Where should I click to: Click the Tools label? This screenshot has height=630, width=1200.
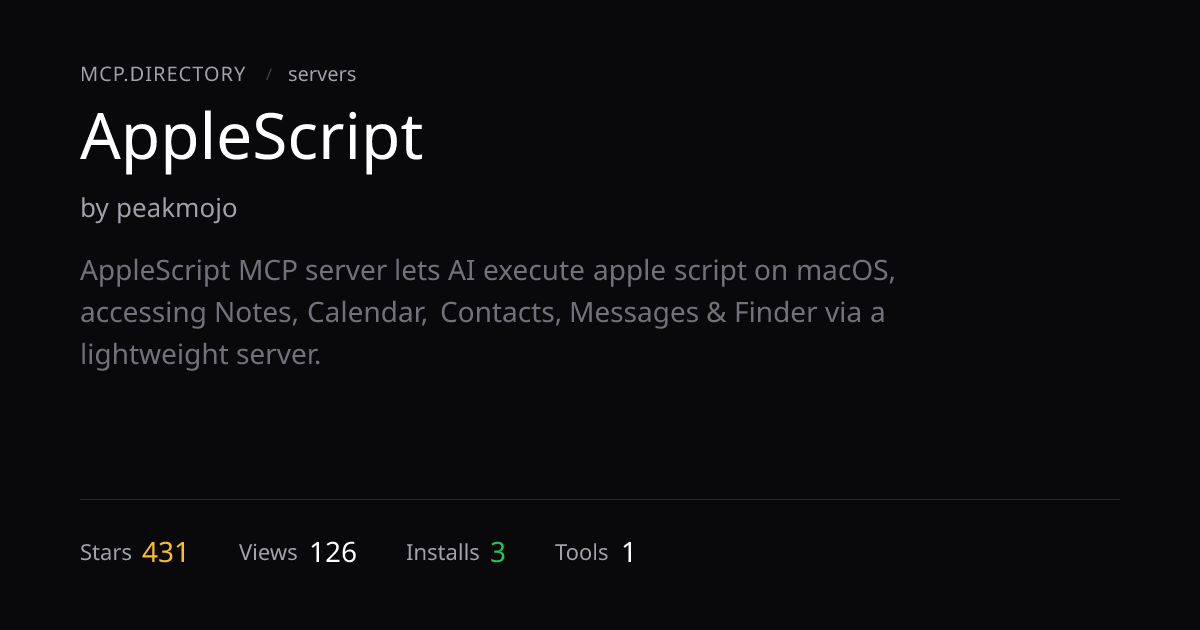tap(582, 553)
